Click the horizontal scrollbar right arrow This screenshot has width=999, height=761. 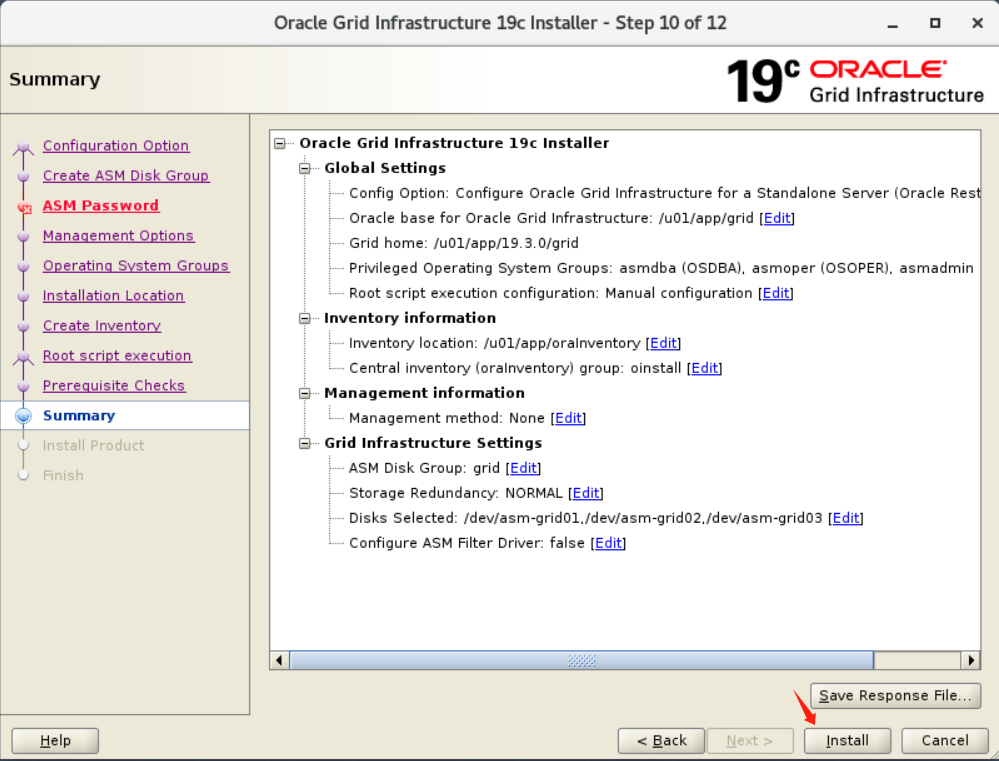[x=970, y=660]
